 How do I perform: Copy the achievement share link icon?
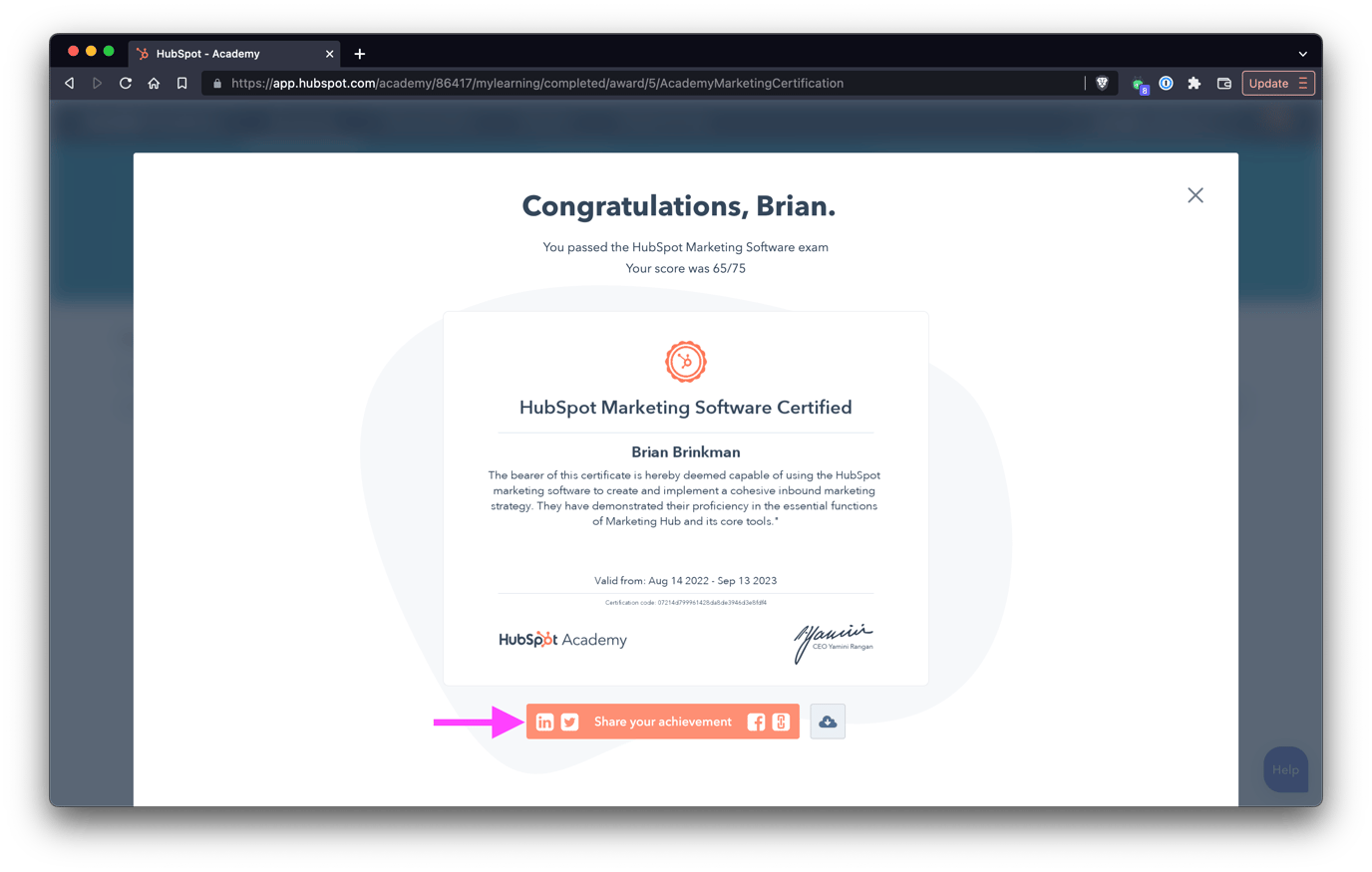point(781,722)
